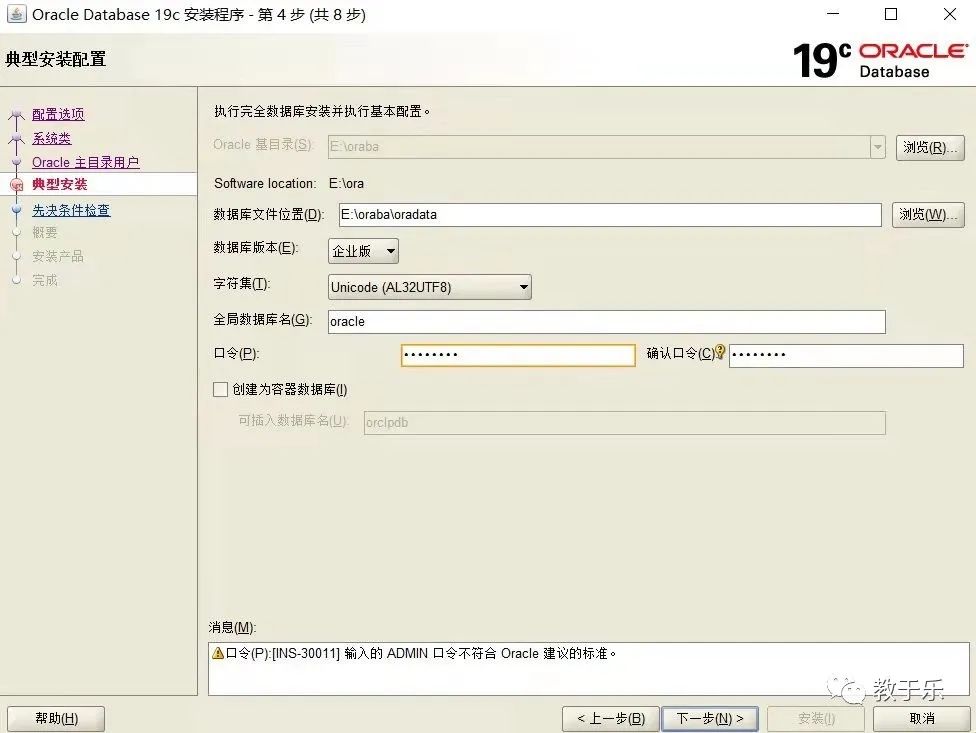Click 浏览(R) button for base directory

click(930, 147)
